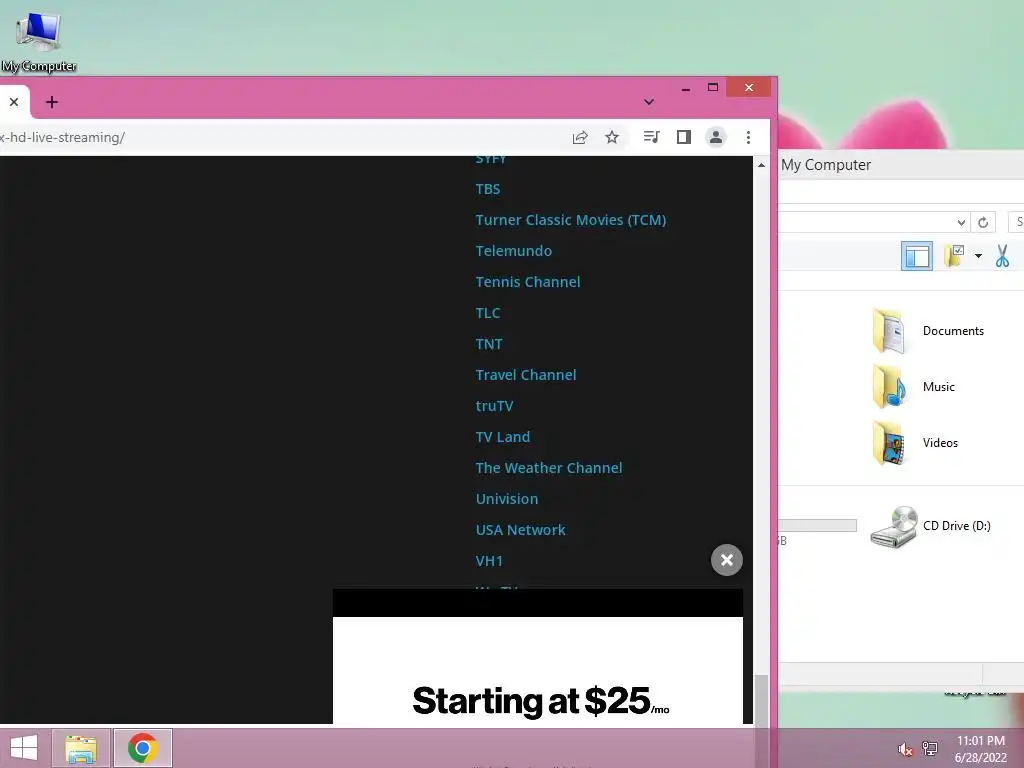Viewport: 1024px width, 768px height.
Task: Select the Documents folder
Action: (x=928, y=331)
